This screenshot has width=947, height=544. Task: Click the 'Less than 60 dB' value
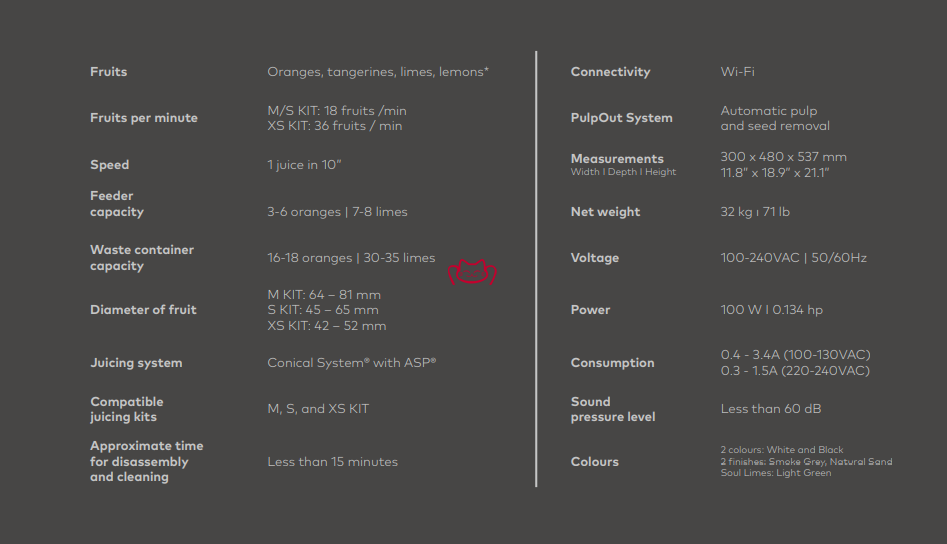(x=771, y=409)
